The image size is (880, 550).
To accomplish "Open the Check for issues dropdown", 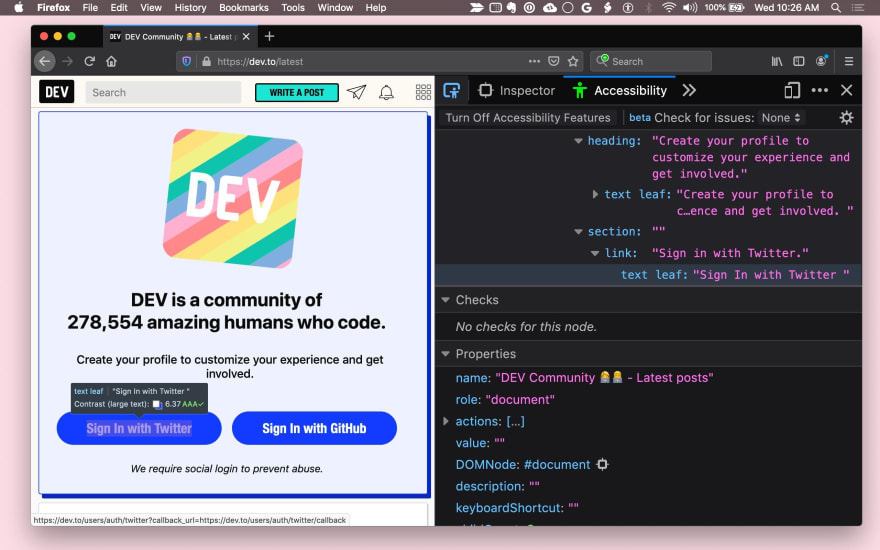I will pos(782,118).
